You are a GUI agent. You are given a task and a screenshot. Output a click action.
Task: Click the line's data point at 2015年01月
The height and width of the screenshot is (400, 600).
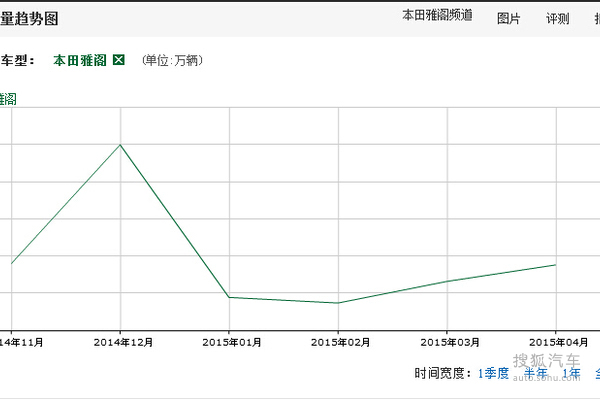(x=229, y=297)
